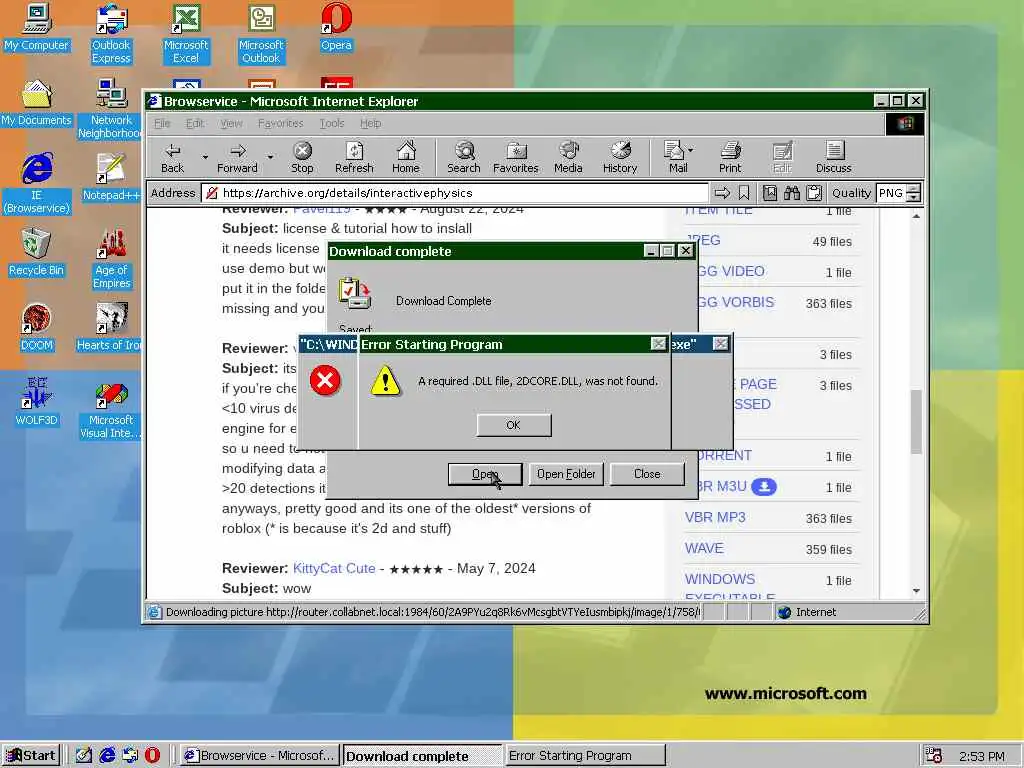Expand the Back button history dropdown arrow
Screen dimensions: 1024x768
[x=205, y=157]
